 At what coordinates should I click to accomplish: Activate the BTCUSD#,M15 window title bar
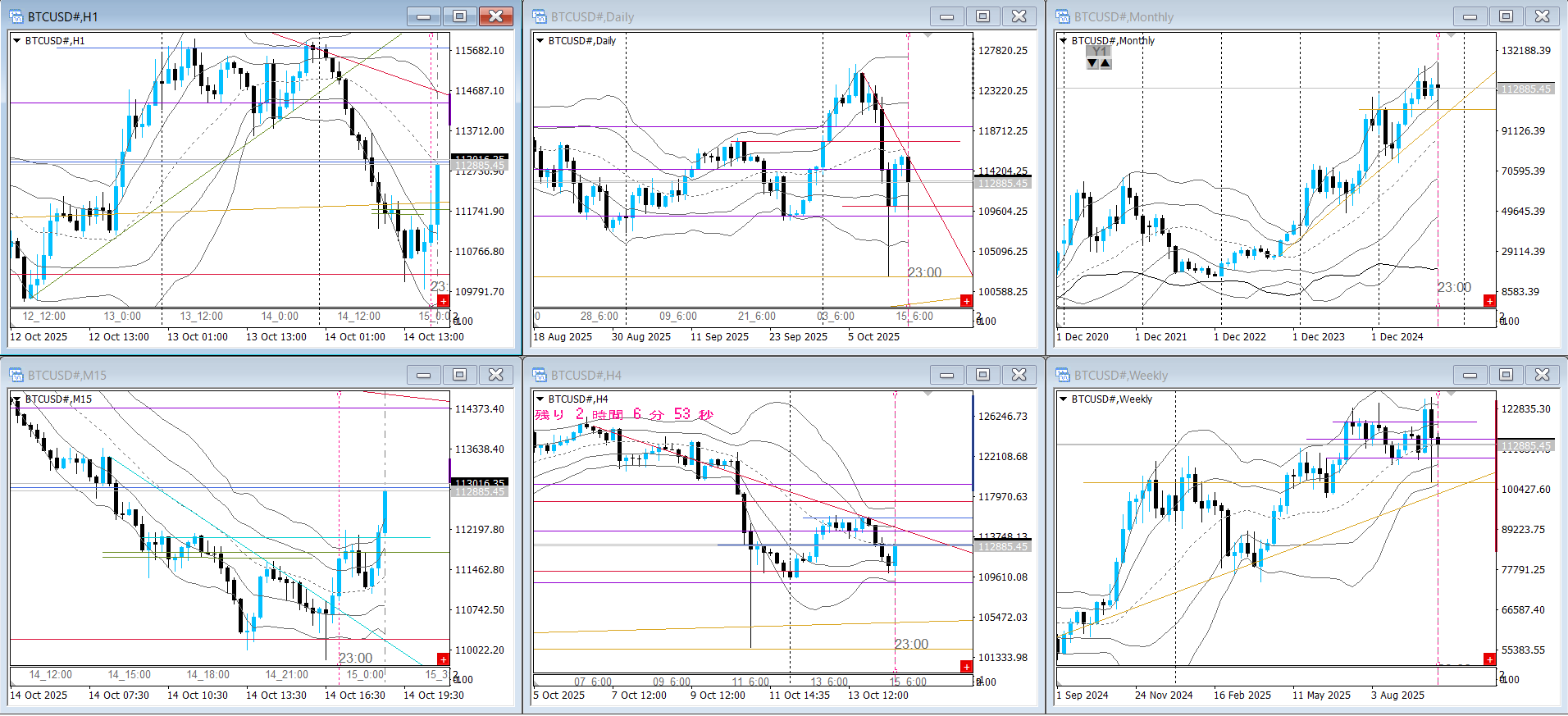pyautogui.click(x=205, y=375)
